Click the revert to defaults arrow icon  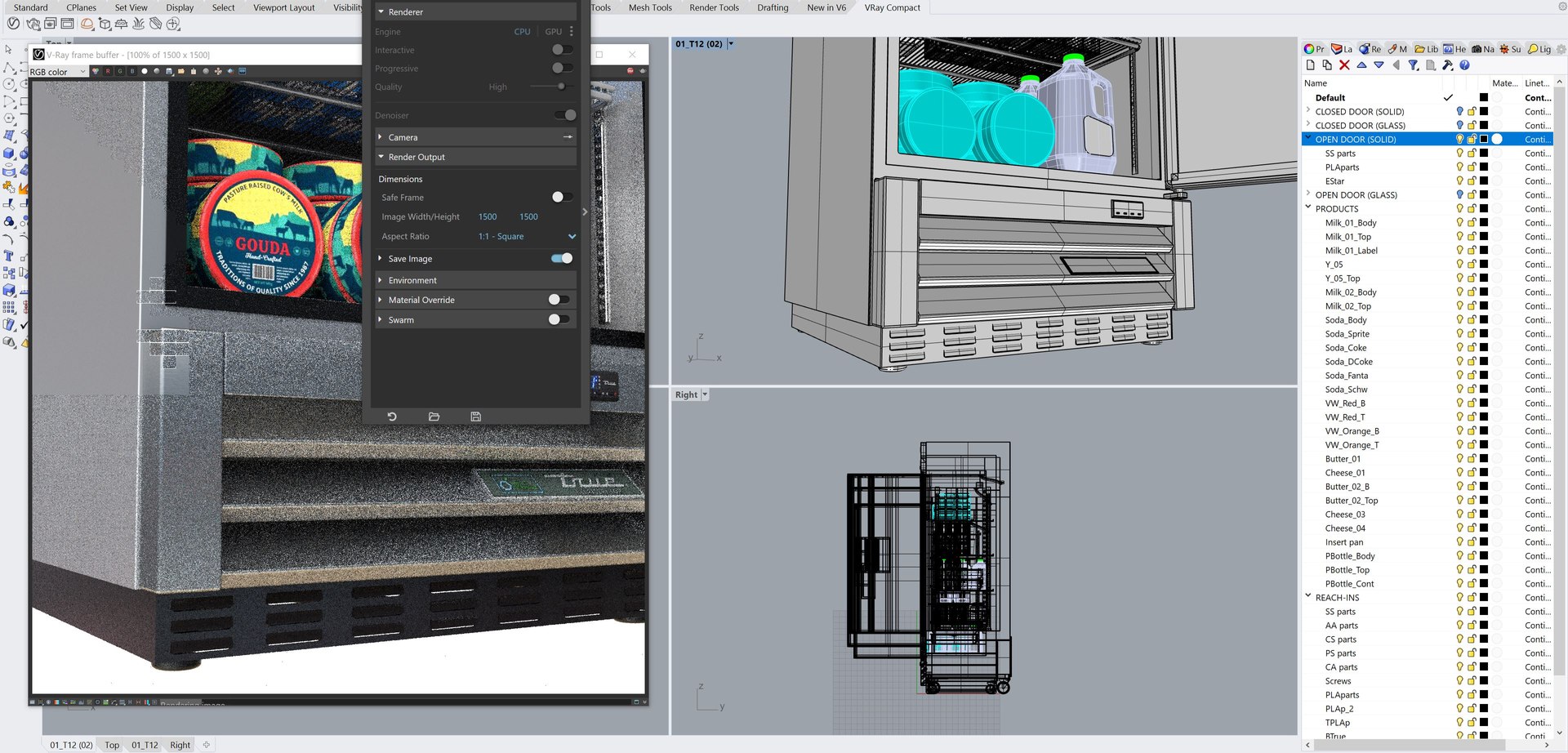coord(392,417)
